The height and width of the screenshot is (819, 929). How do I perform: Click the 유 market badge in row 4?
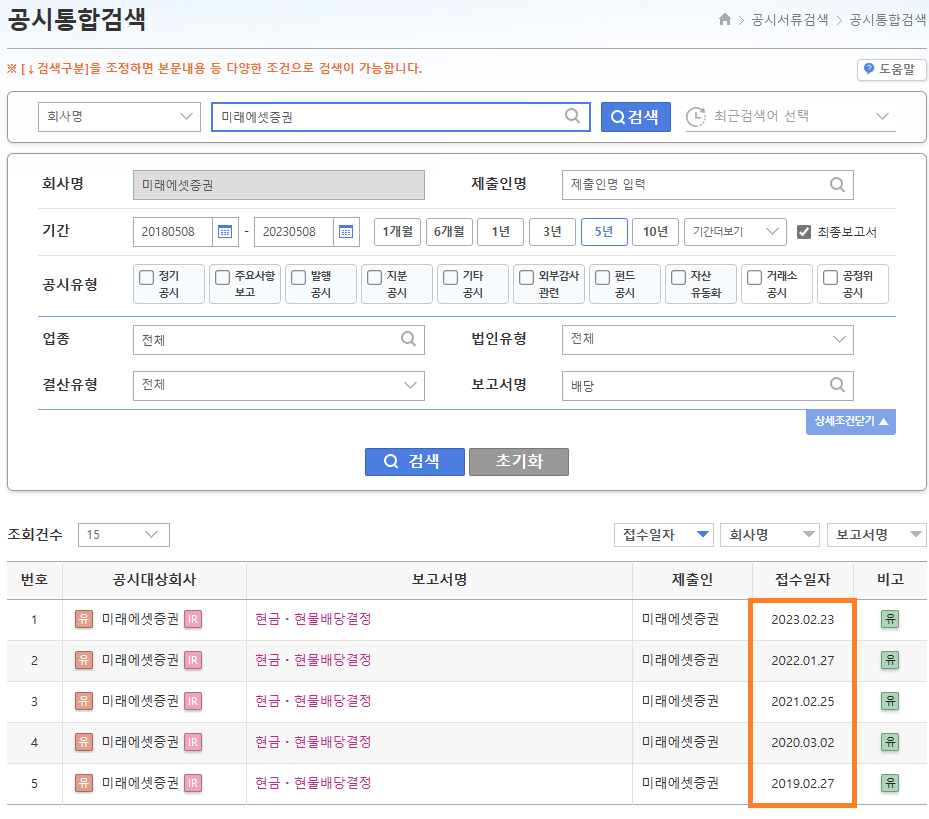(x=84, y=742)
